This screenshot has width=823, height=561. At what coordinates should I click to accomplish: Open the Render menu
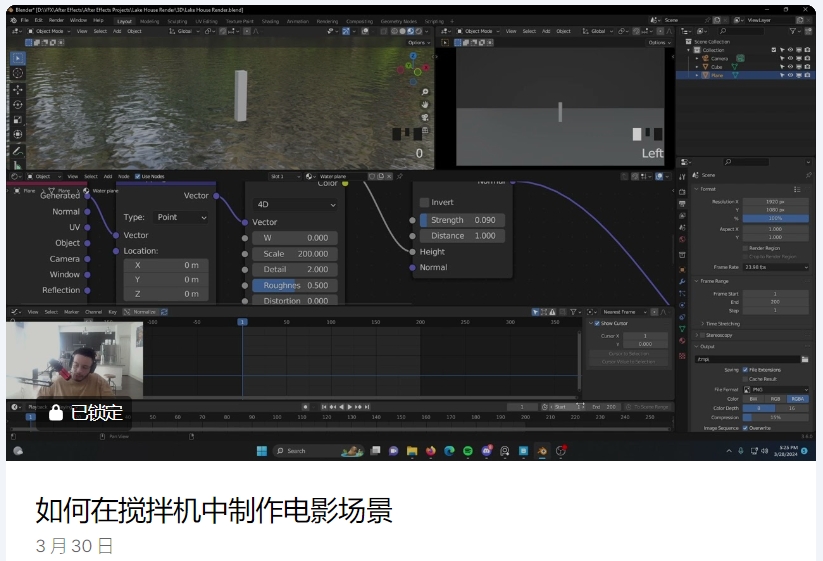click(x=56, y=20)
